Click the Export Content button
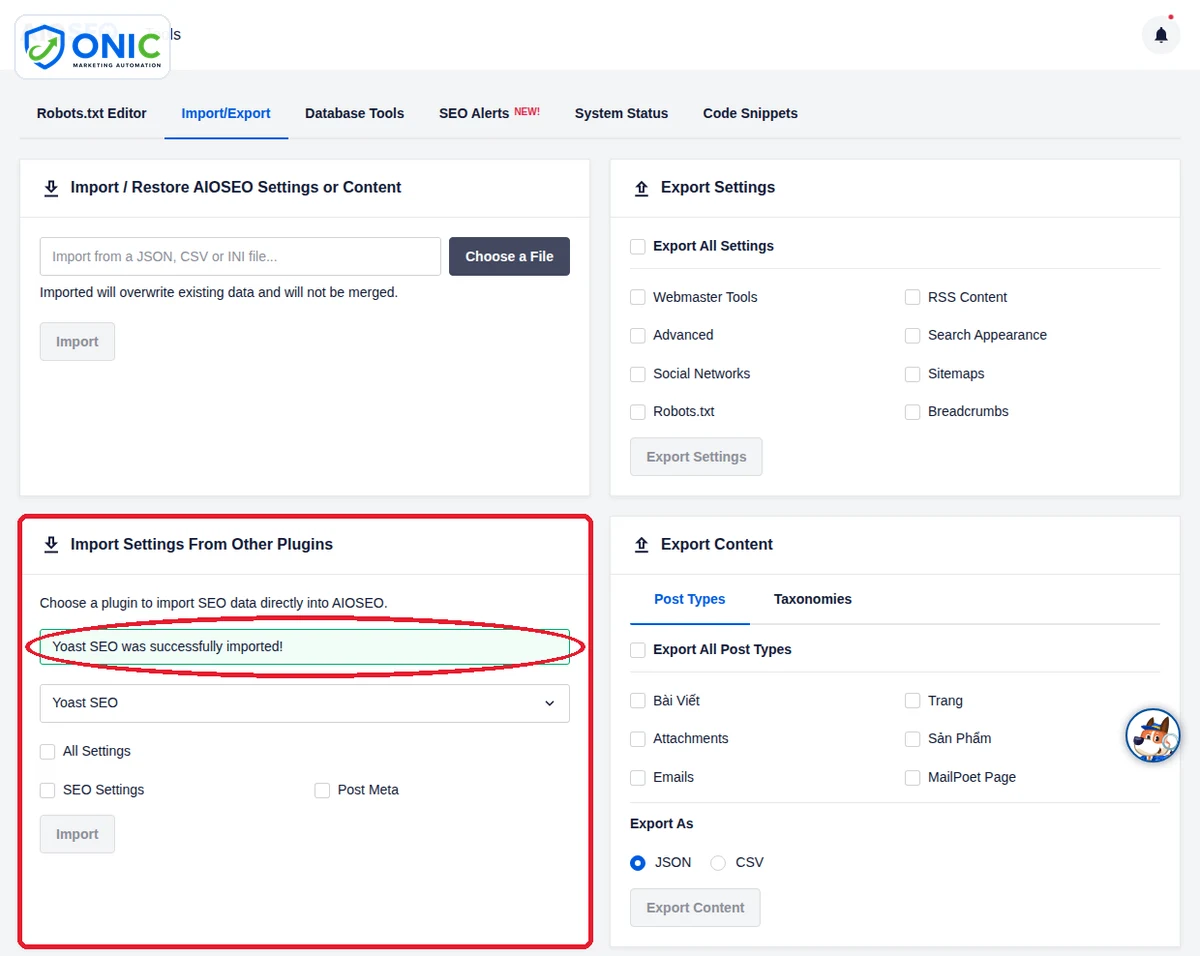The width and height of the screenshot is (1200, 956). (695, 907)
